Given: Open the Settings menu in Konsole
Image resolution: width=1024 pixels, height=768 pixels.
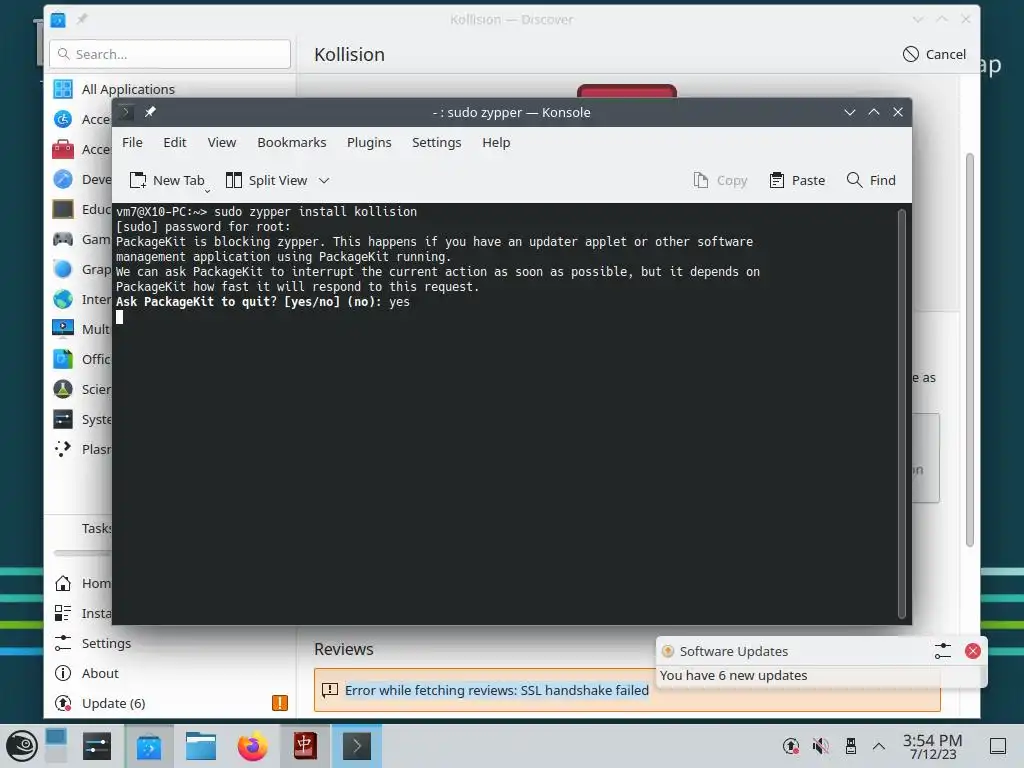Looking at the screenshot, I should click(436, 142).
